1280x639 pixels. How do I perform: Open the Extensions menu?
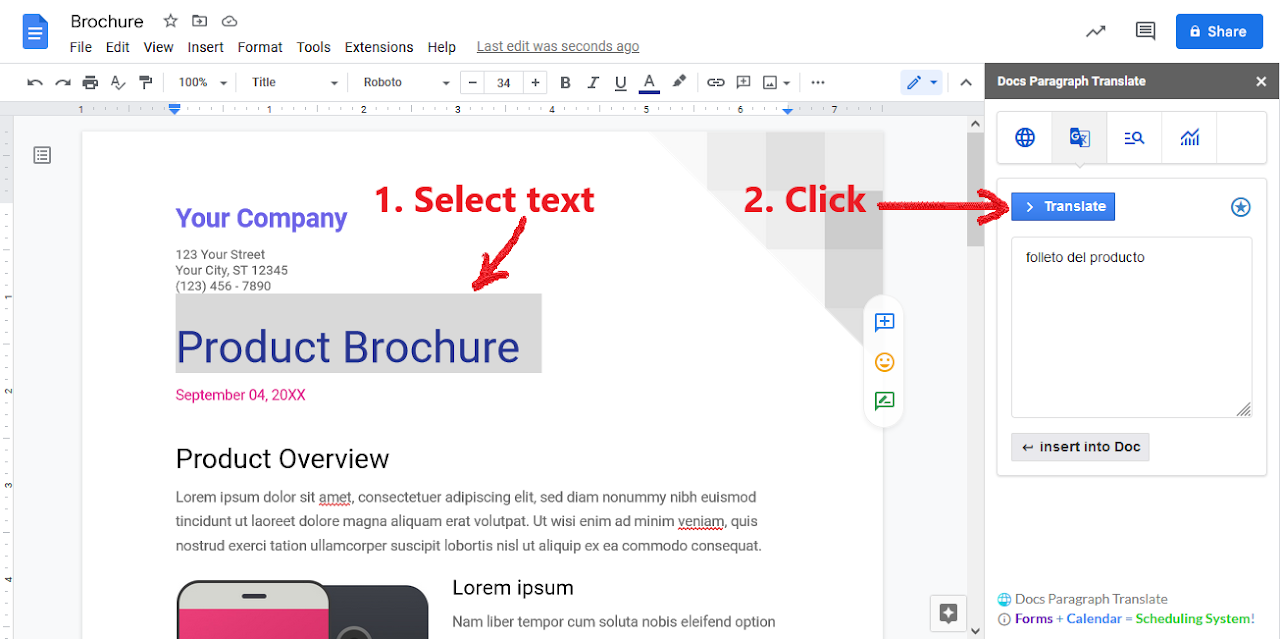coord(379,47)
